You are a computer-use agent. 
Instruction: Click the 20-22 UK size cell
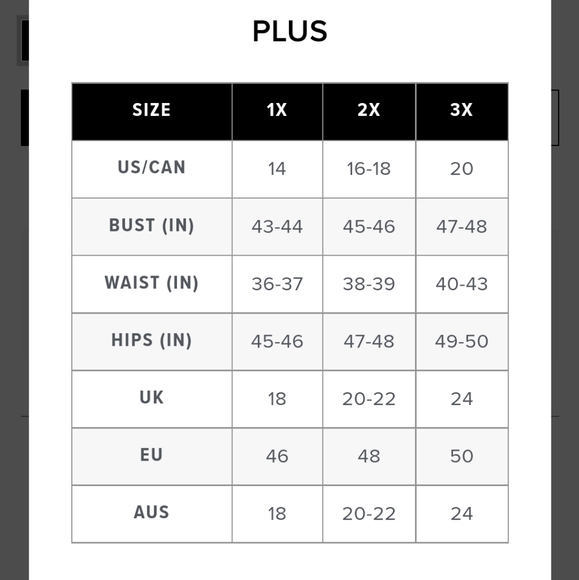369,399
